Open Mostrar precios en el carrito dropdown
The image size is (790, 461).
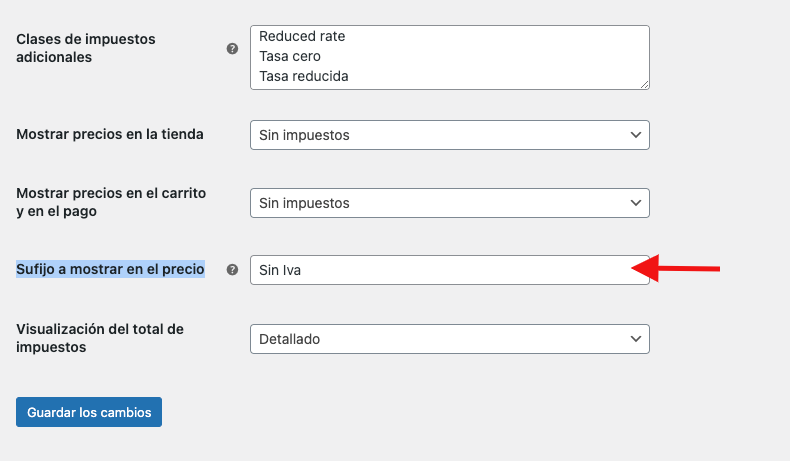click(450, 203)
